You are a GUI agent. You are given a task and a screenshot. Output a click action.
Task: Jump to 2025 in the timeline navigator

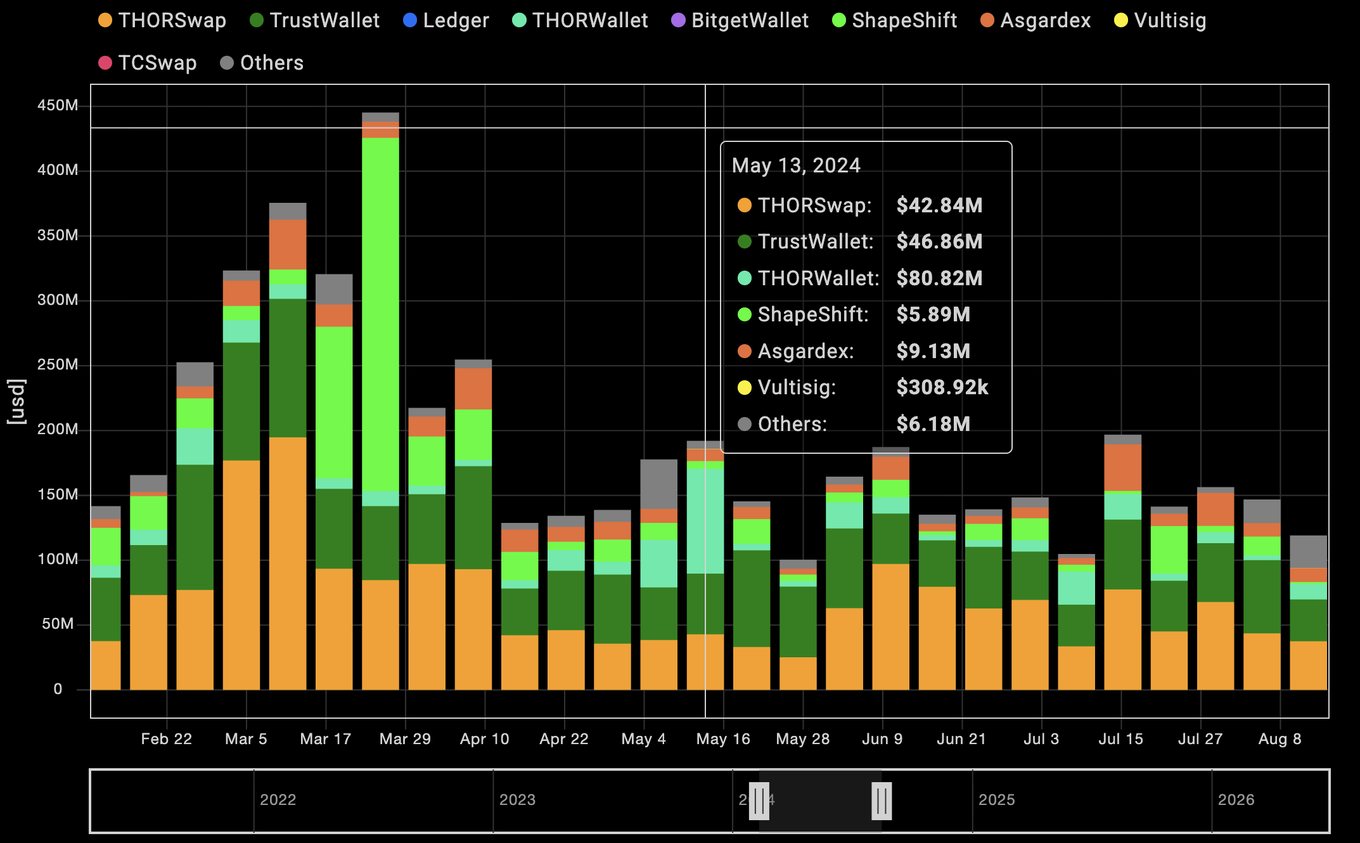997,800
